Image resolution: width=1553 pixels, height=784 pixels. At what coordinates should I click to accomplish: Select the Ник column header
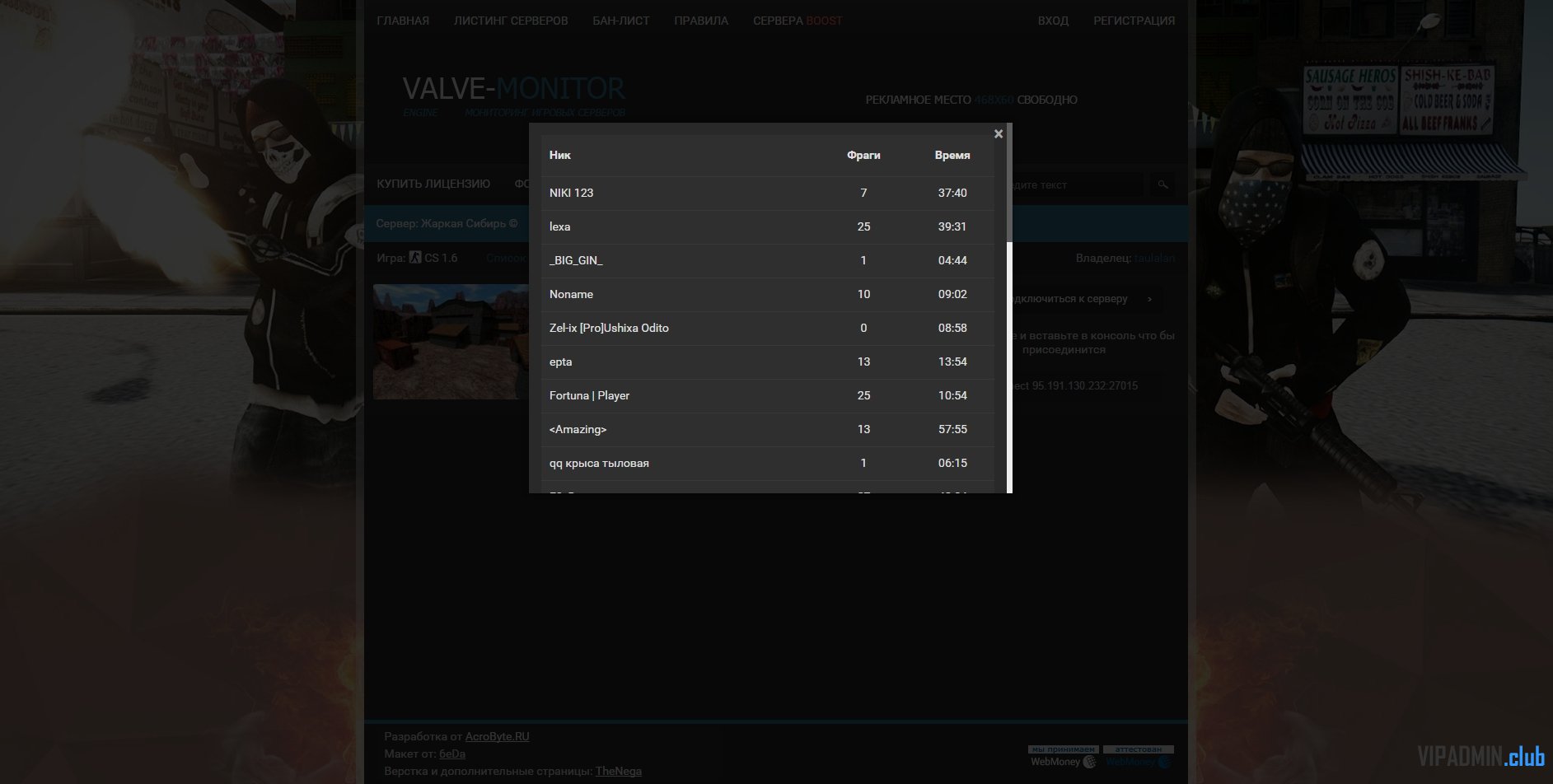click(560, 155)
